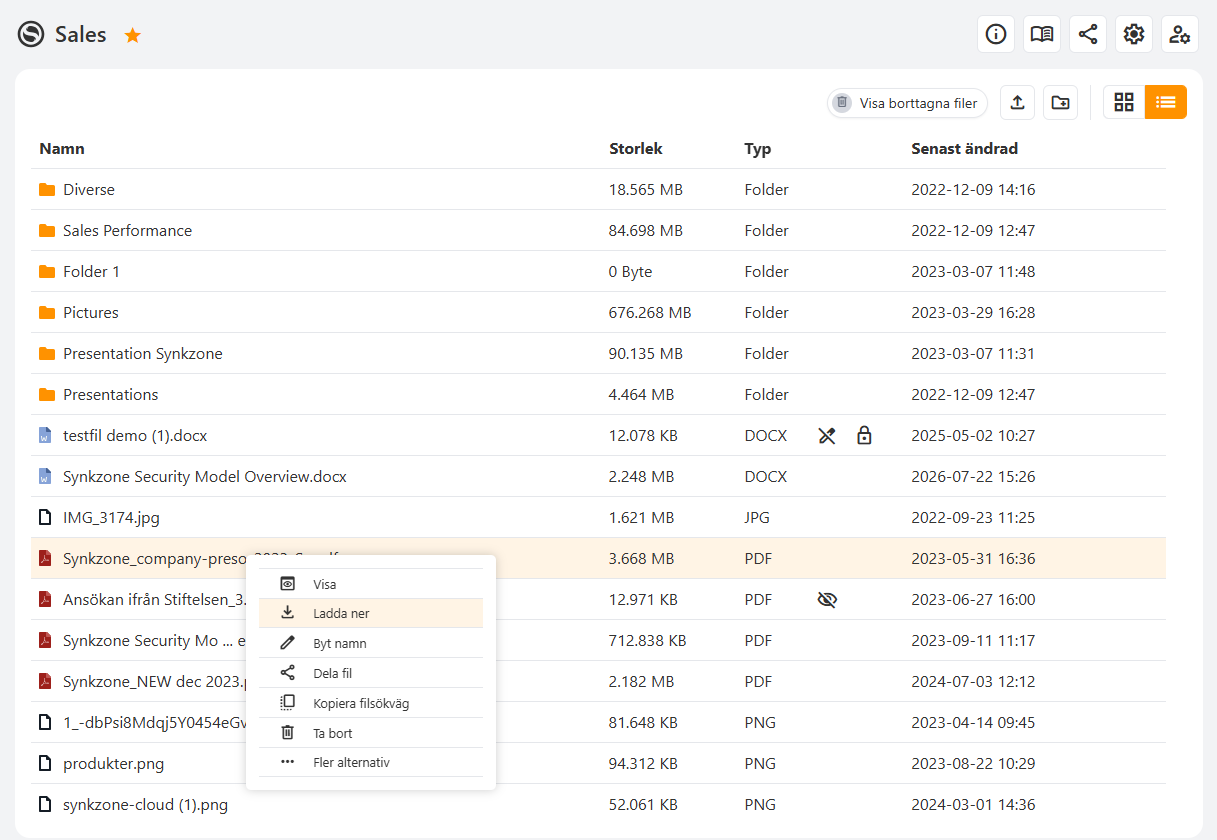The height and width of the screenshot is (840, 1217).
Task: Click the PDF icon beside Synkzone_company-preso
Action: pos(44,559)
